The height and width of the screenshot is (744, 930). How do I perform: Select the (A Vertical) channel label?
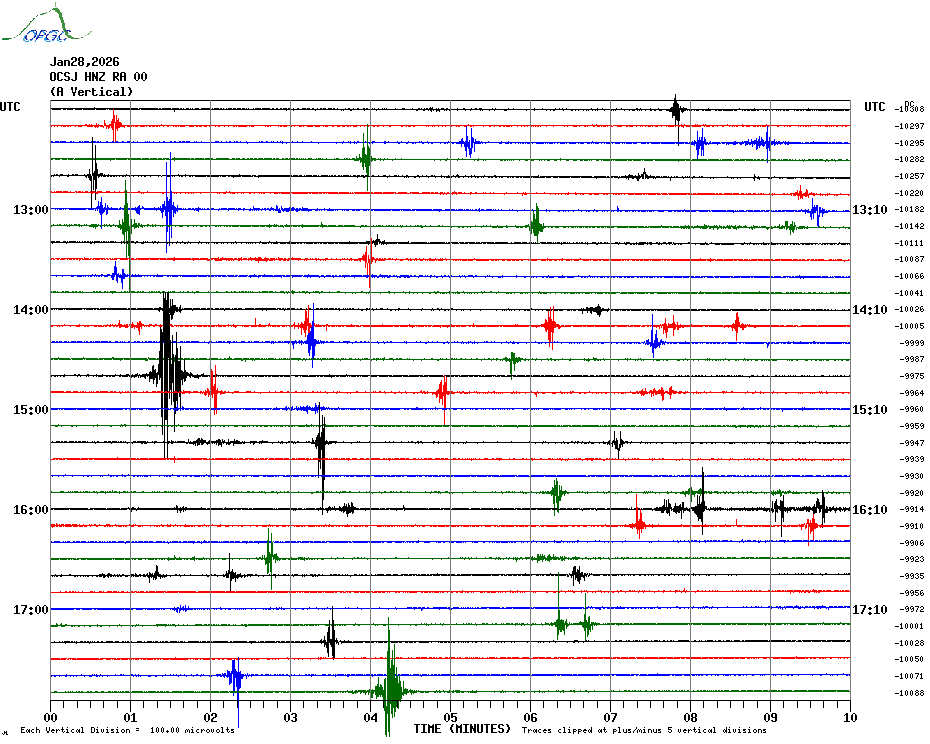click(x=91, y=92)
